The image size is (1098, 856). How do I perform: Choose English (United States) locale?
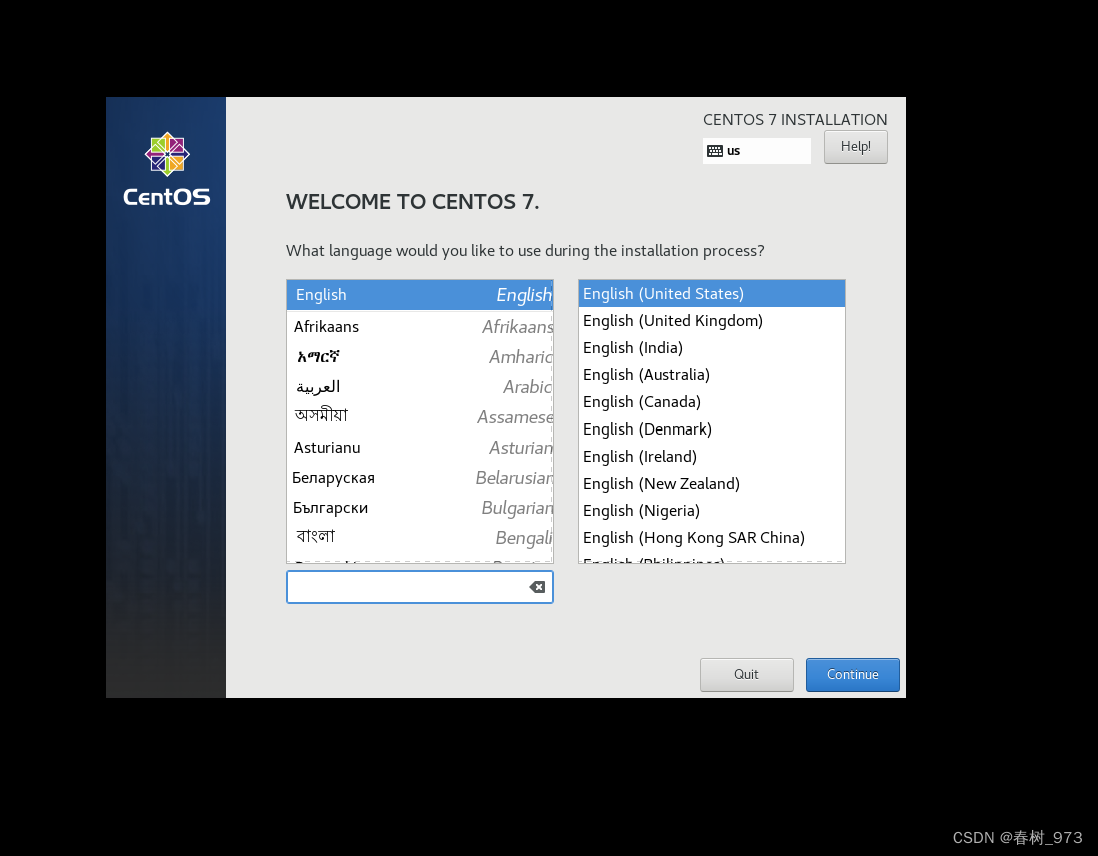pos(711,294)
